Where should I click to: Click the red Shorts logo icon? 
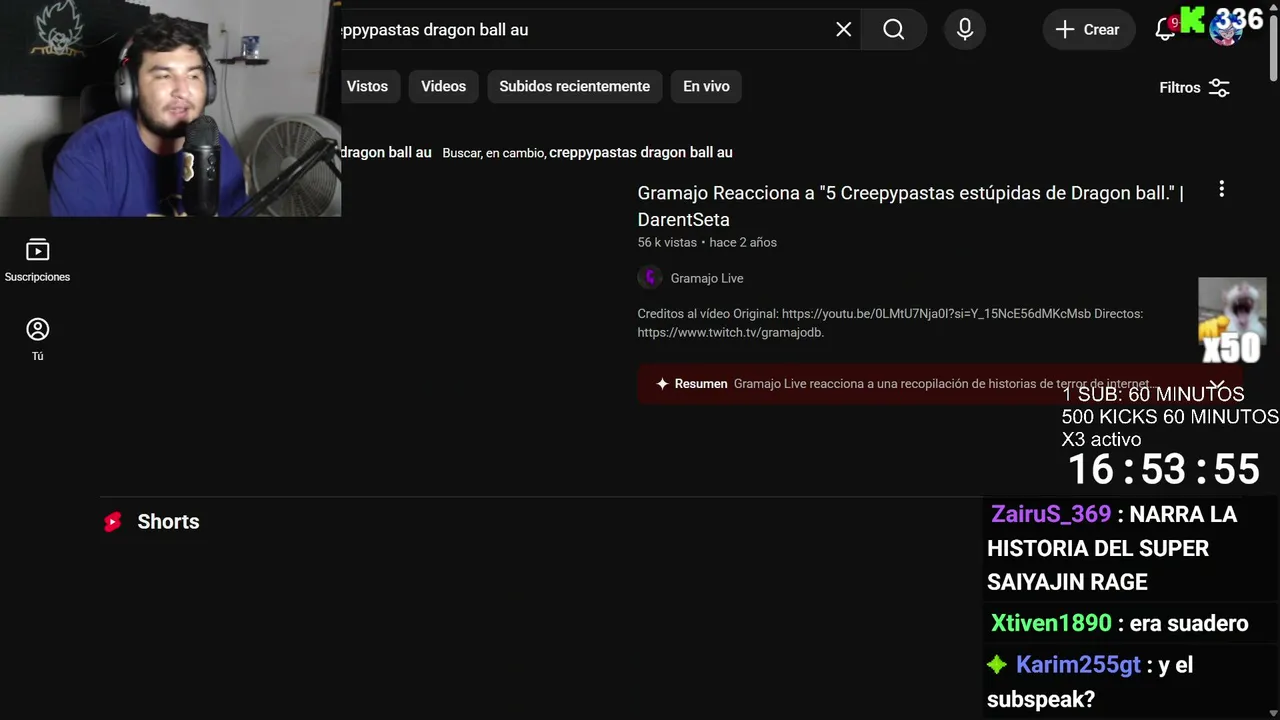(113, 522)
